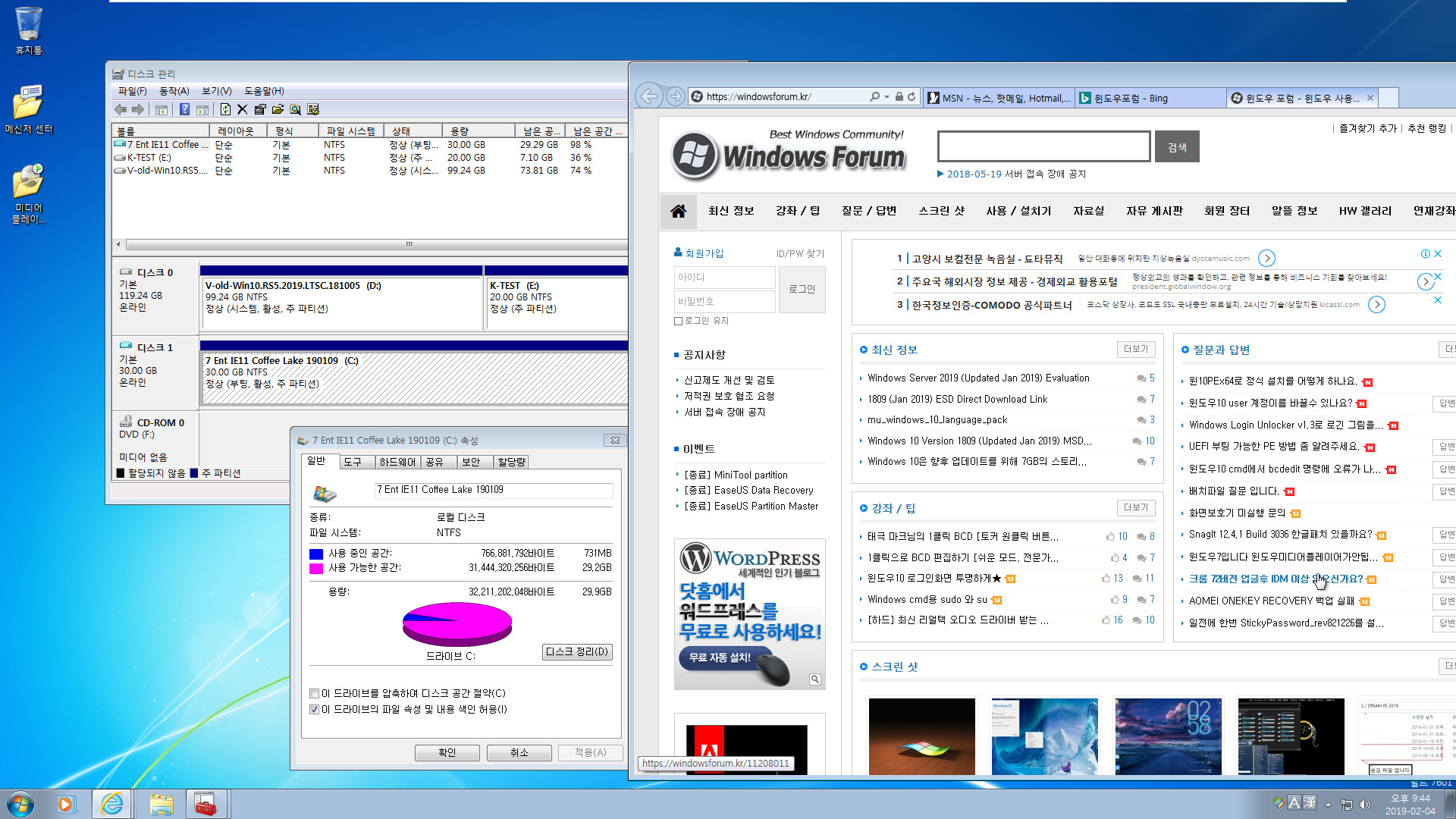Click the user ID input field
The image size is (1456, 819).
pos(724,278)
